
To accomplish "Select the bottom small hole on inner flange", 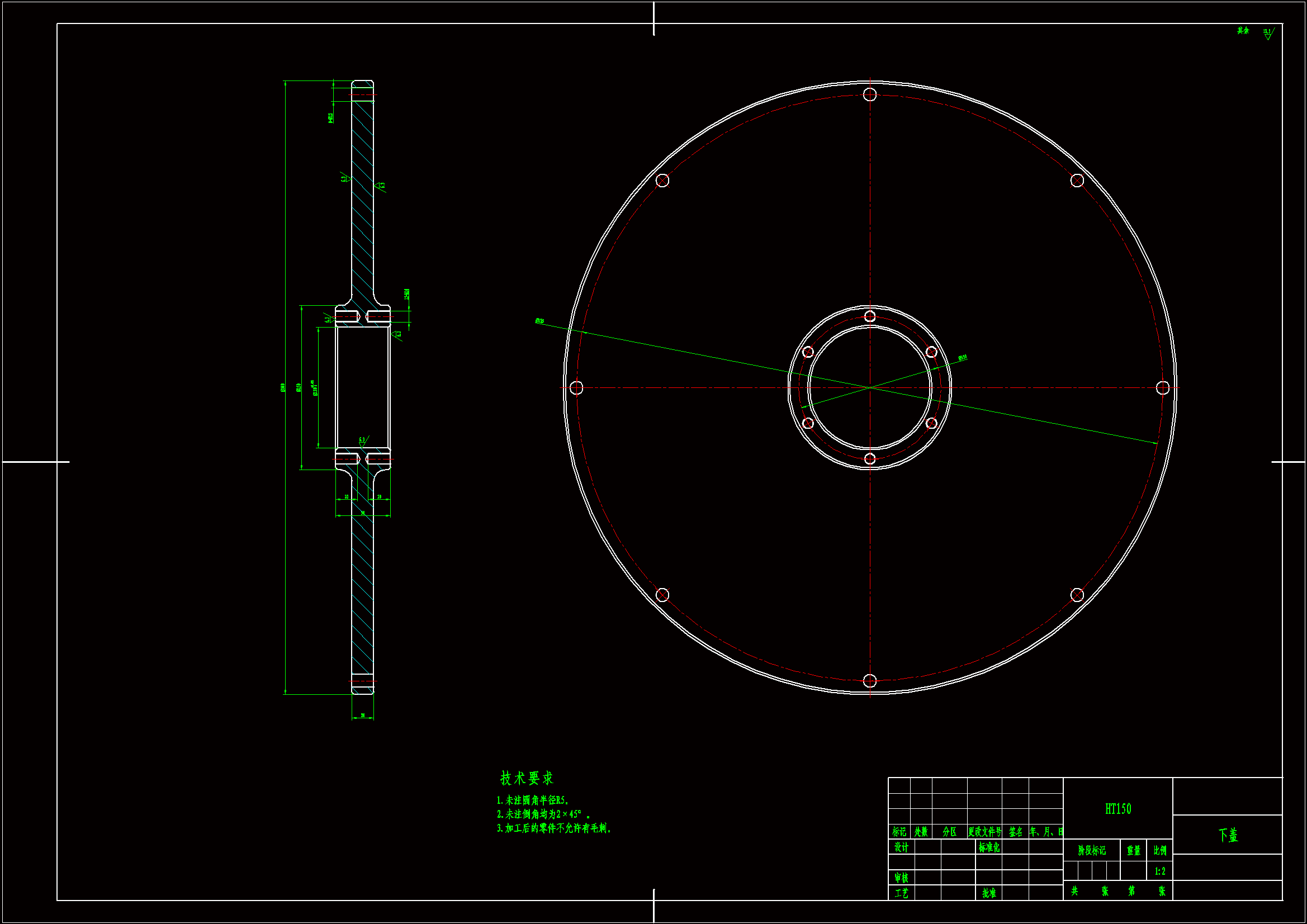I will pos(870,459).
